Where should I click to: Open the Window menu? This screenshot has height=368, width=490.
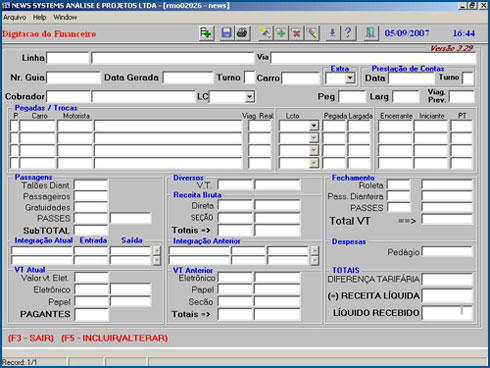tap(65, 17)
